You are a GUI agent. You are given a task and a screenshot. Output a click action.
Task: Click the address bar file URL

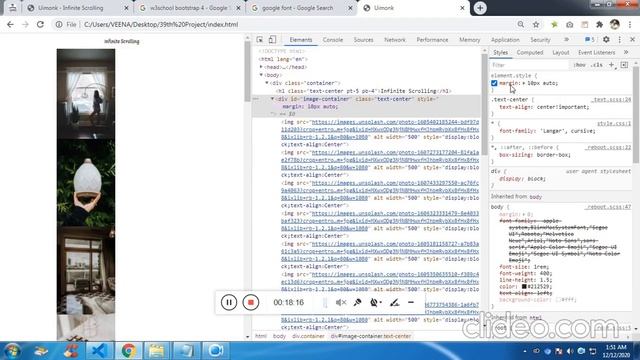point(161,24)
